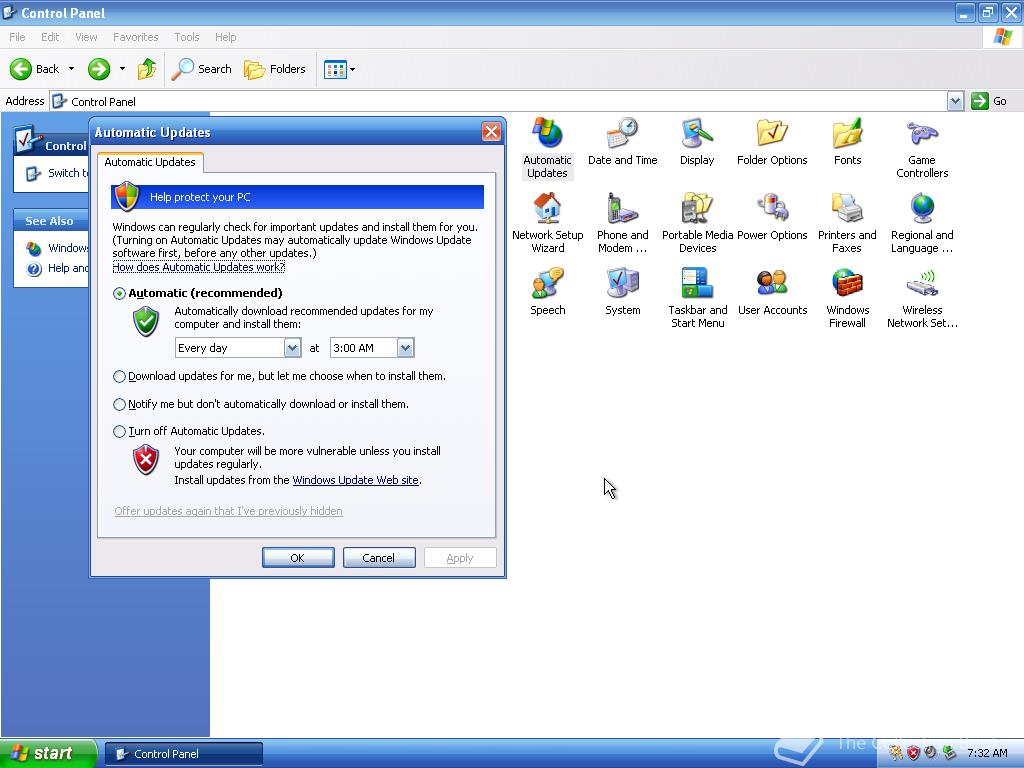Click the Go button next to address bar
The width and height of the screenshot is (1024, 768).
tap(989, 101)
